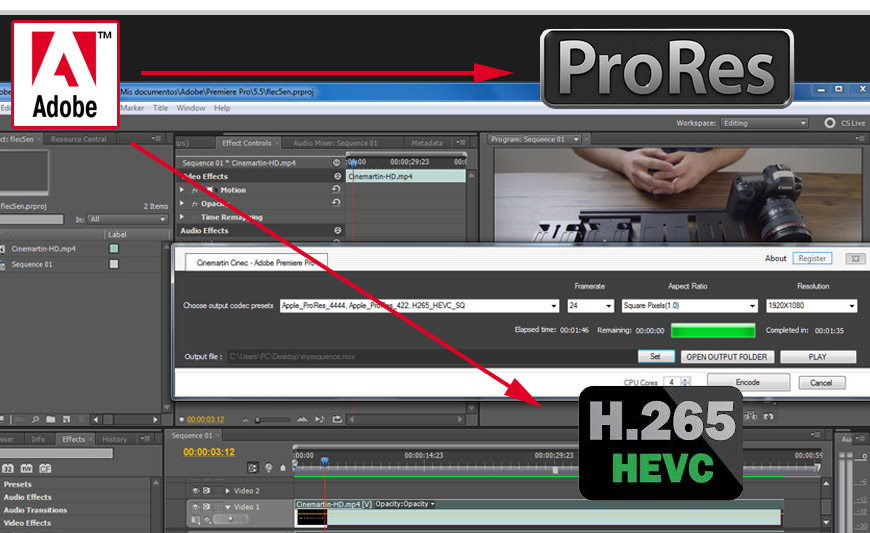Click the export frame camera icon
This screenshot has height=533, width=870.
pyautogui.click(x=768, y=416)
